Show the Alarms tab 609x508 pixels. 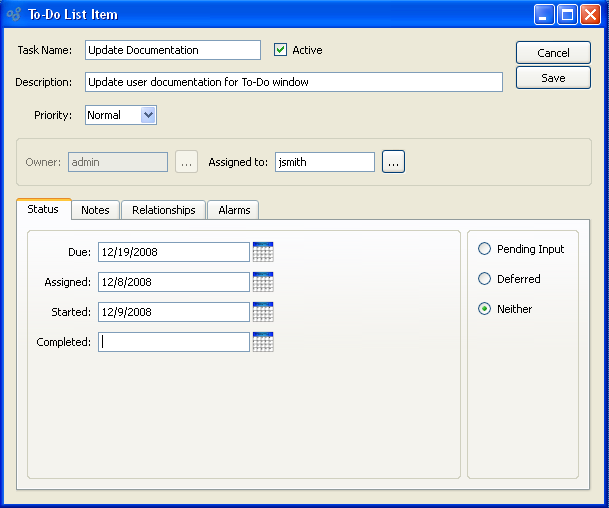tap(234, 210)
